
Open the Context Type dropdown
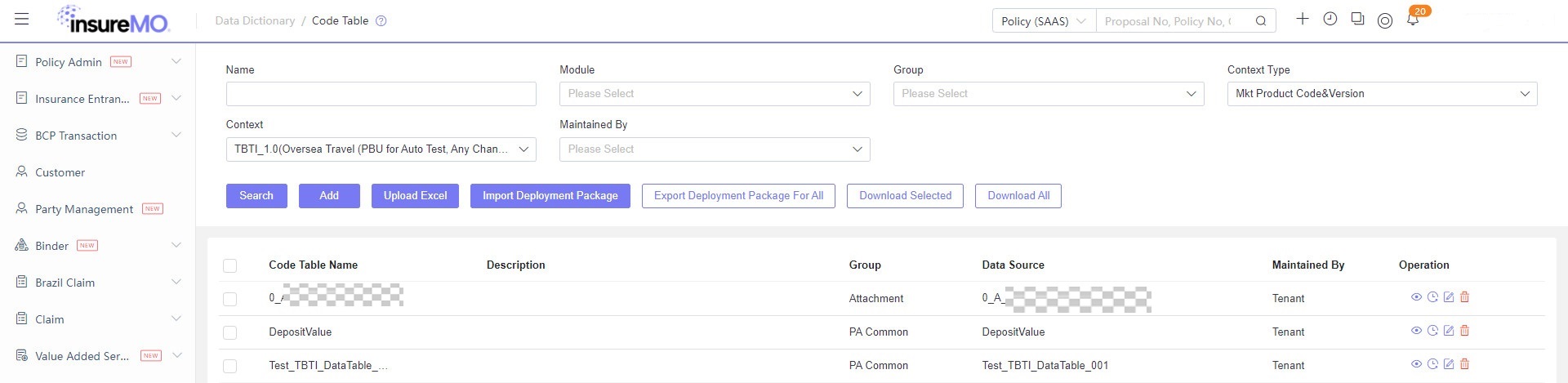coord(1382,94)
